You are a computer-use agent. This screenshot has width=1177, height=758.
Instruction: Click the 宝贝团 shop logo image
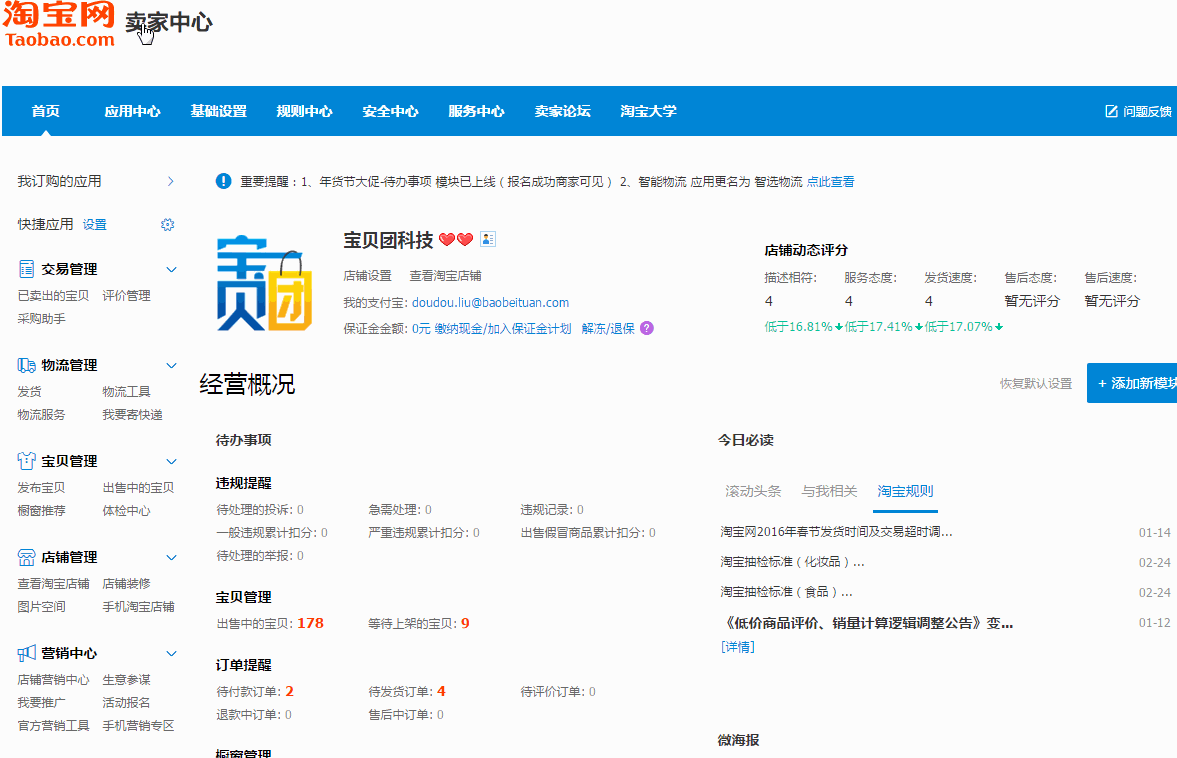[264, 283]
